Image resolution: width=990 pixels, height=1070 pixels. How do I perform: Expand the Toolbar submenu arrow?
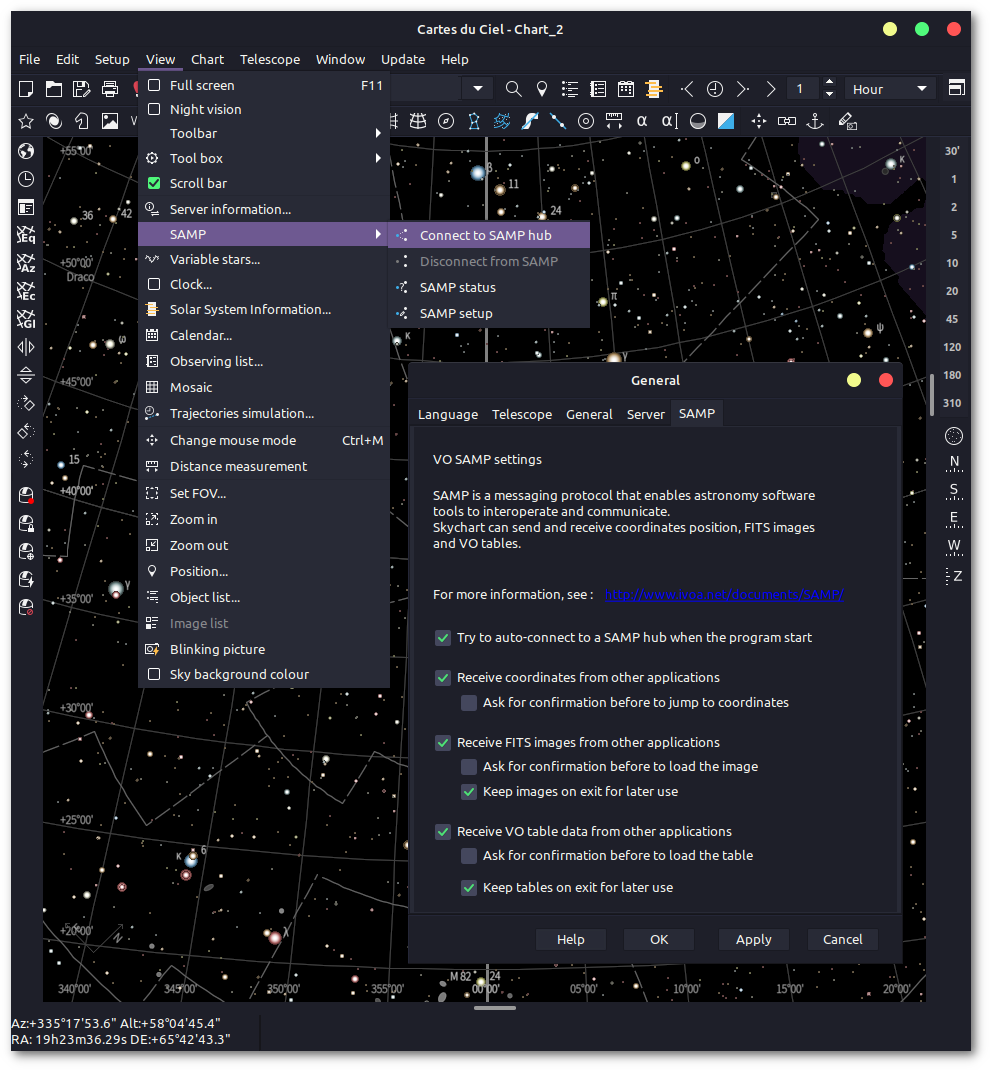(378, 133)
